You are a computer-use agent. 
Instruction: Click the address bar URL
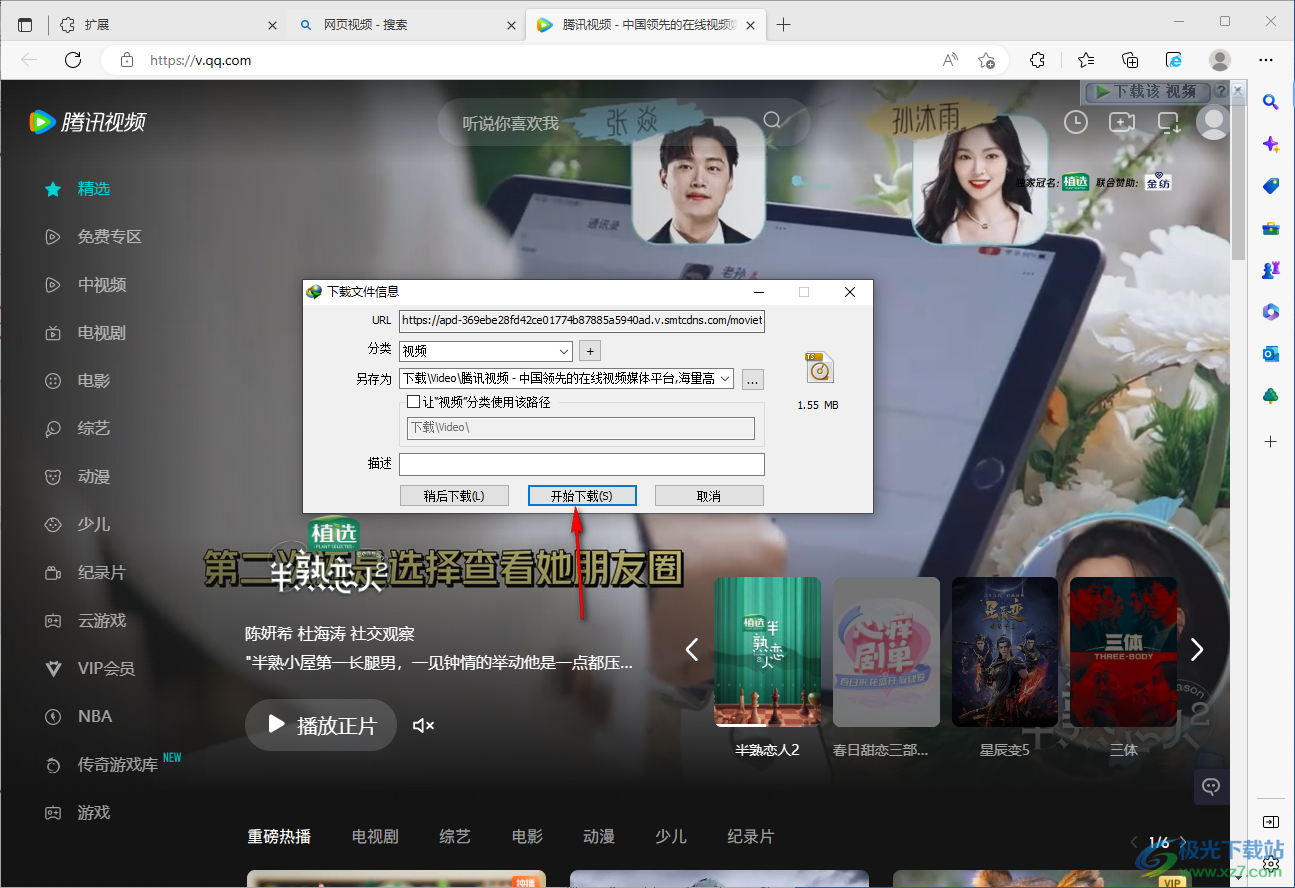pyautogui.click(x=200, y=60)
